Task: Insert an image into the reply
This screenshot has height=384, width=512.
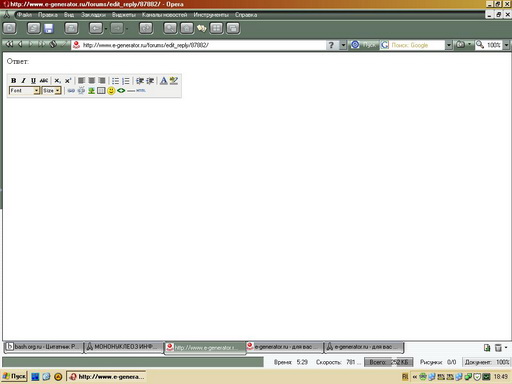Action: [91, 91]
